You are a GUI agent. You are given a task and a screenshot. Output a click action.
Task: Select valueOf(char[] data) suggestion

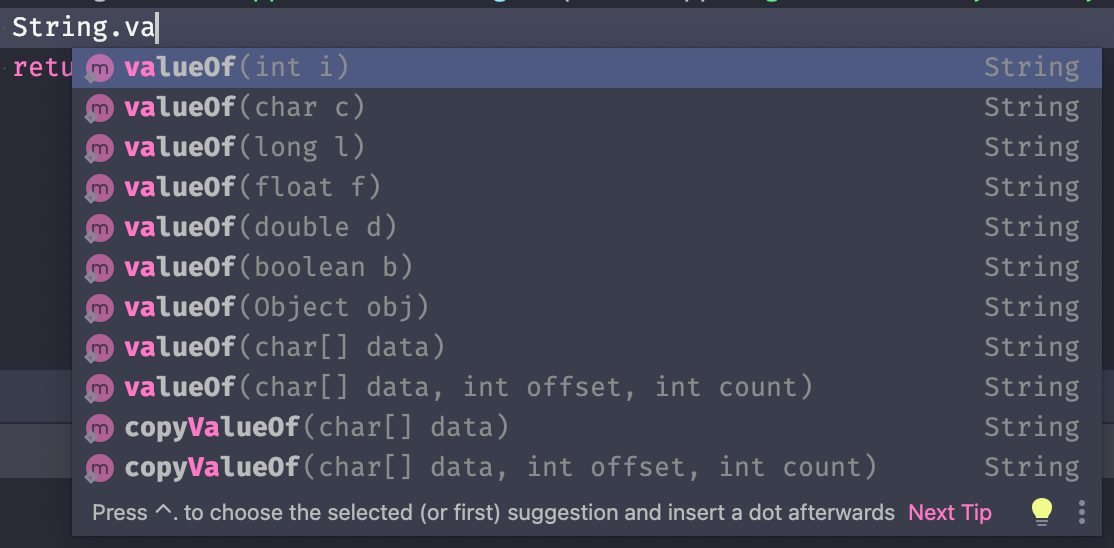pyautogui.click(x=587, y=348)
